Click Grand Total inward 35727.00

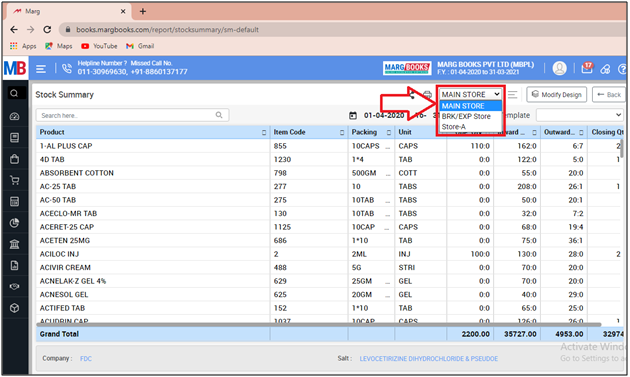click(x=520, y=334)
